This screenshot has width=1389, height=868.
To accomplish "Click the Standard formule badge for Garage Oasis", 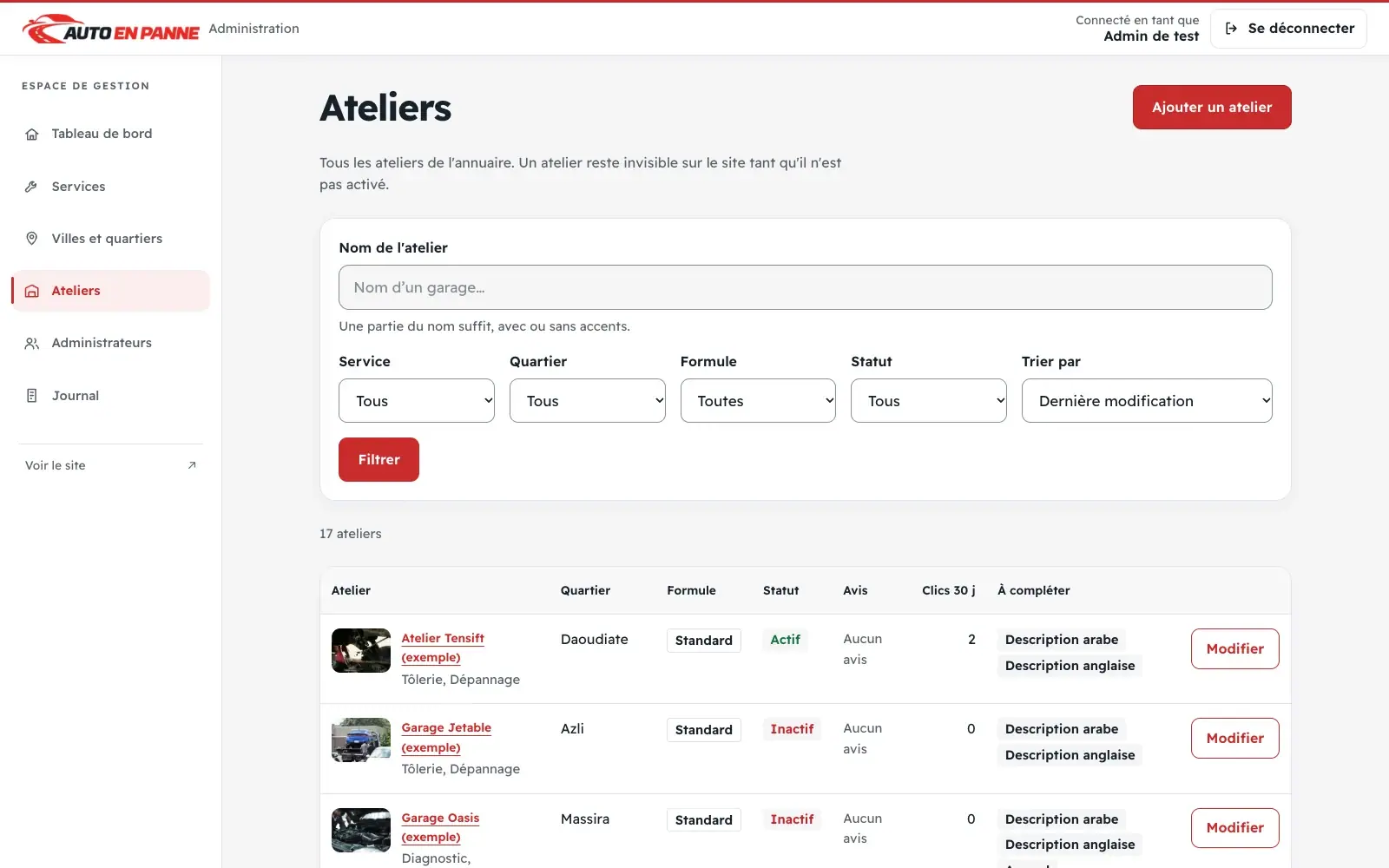I will tap(704, 820).
